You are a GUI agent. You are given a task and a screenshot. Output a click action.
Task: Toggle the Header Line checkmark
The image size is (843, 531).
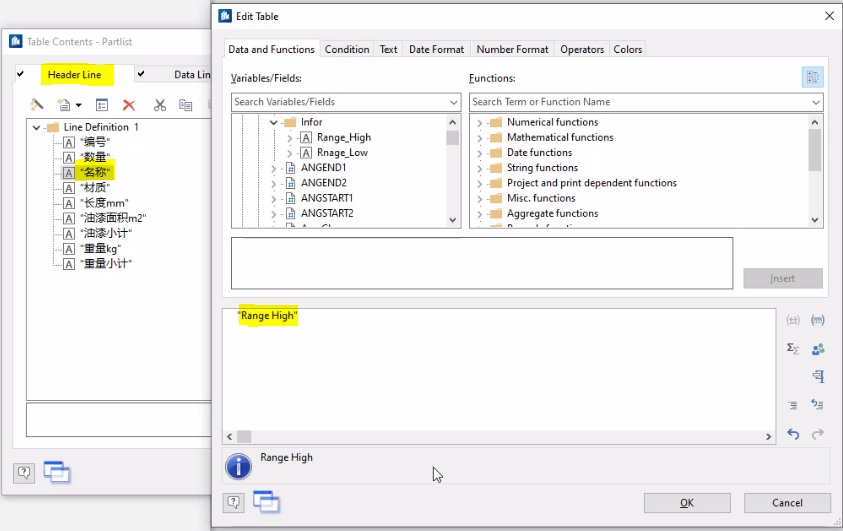pyautogui.click(x=20, y=74)
